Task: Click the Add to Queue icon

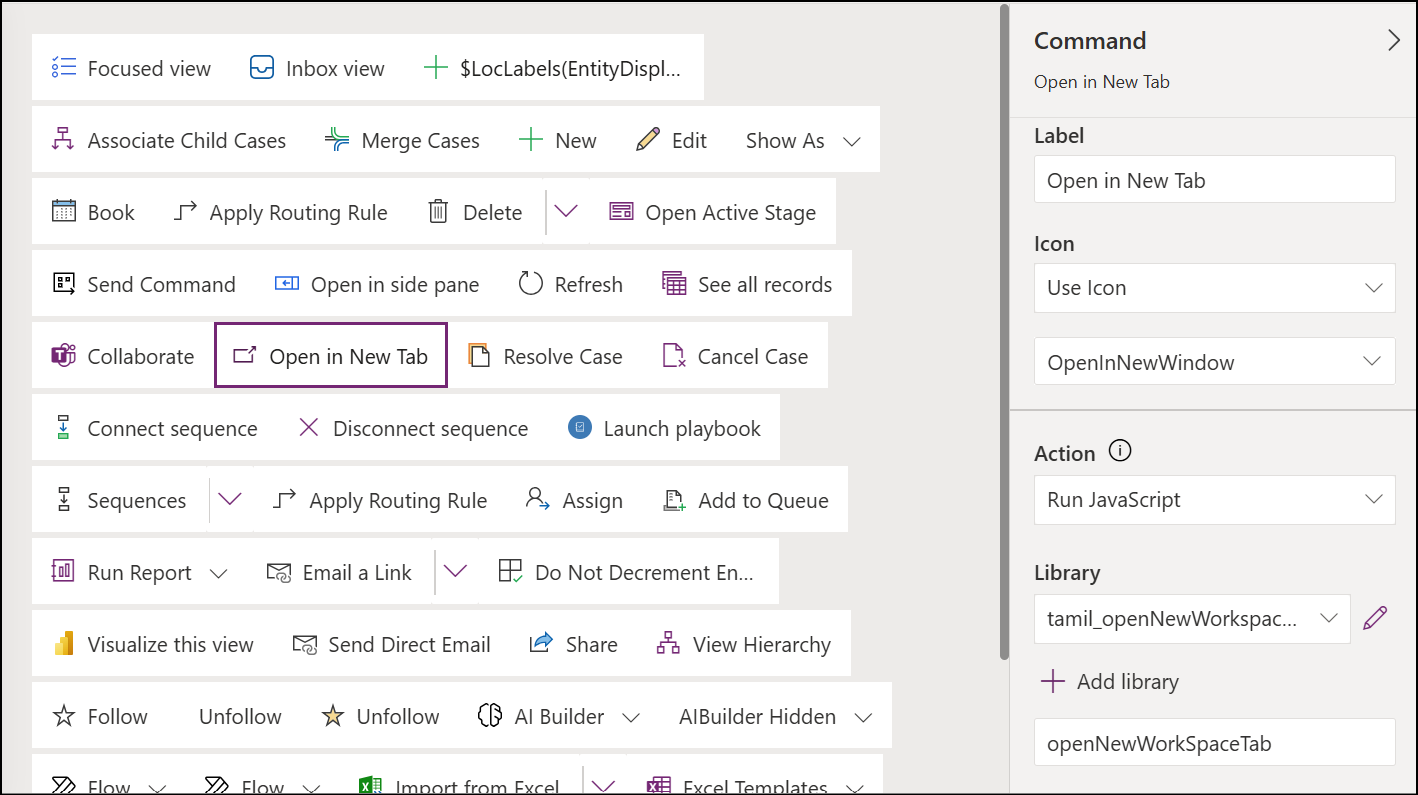Action: click(x=674, y=500)
